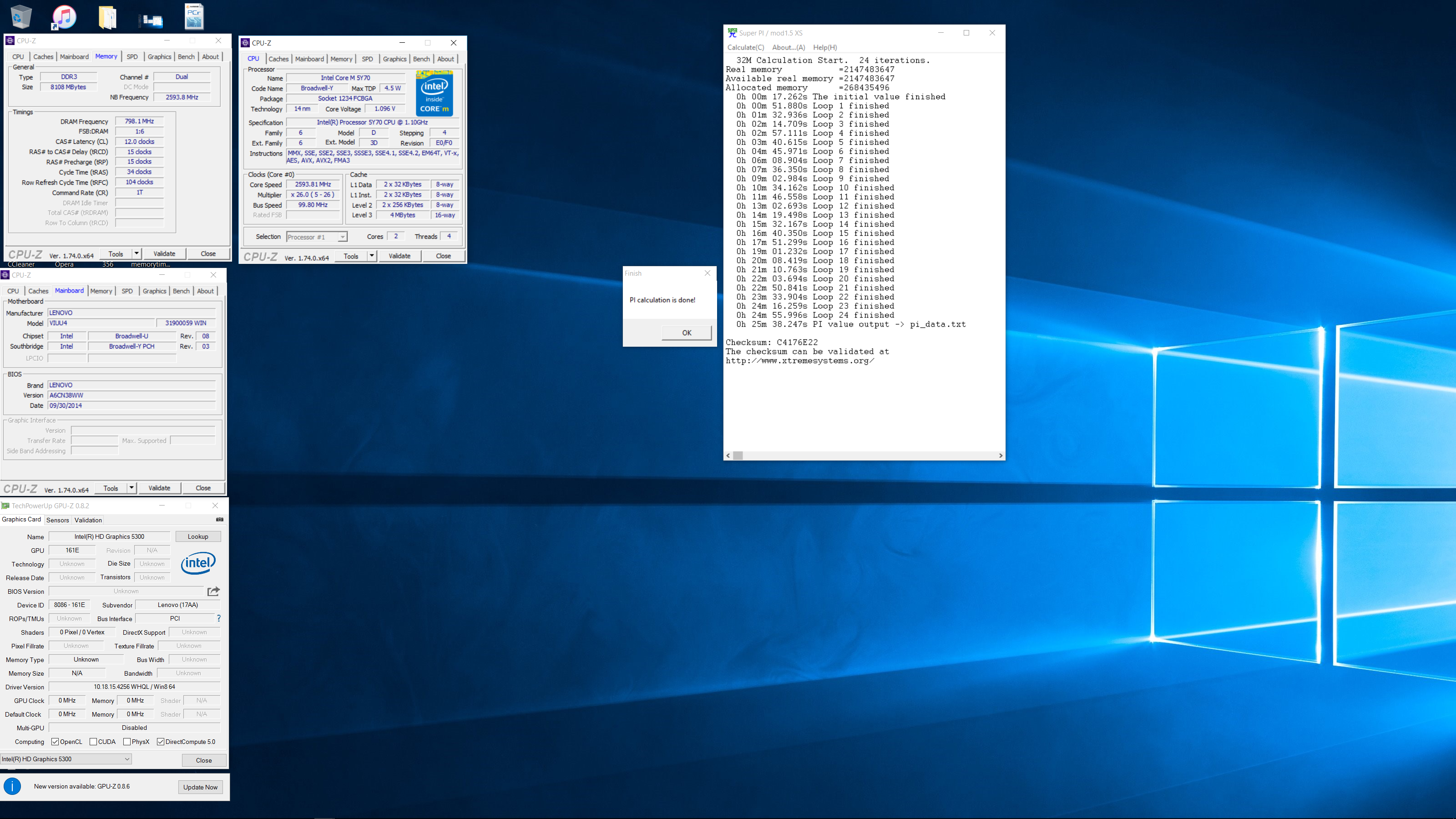Click the GPU-Z BIOS share/export icon
This screenshot has height=819, width=1456.
214,591
